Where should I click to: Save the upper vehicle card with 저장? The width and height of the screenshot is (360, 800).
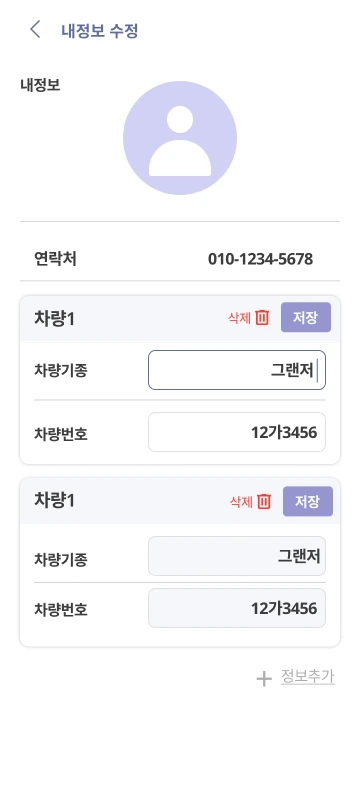click(306, 317)
